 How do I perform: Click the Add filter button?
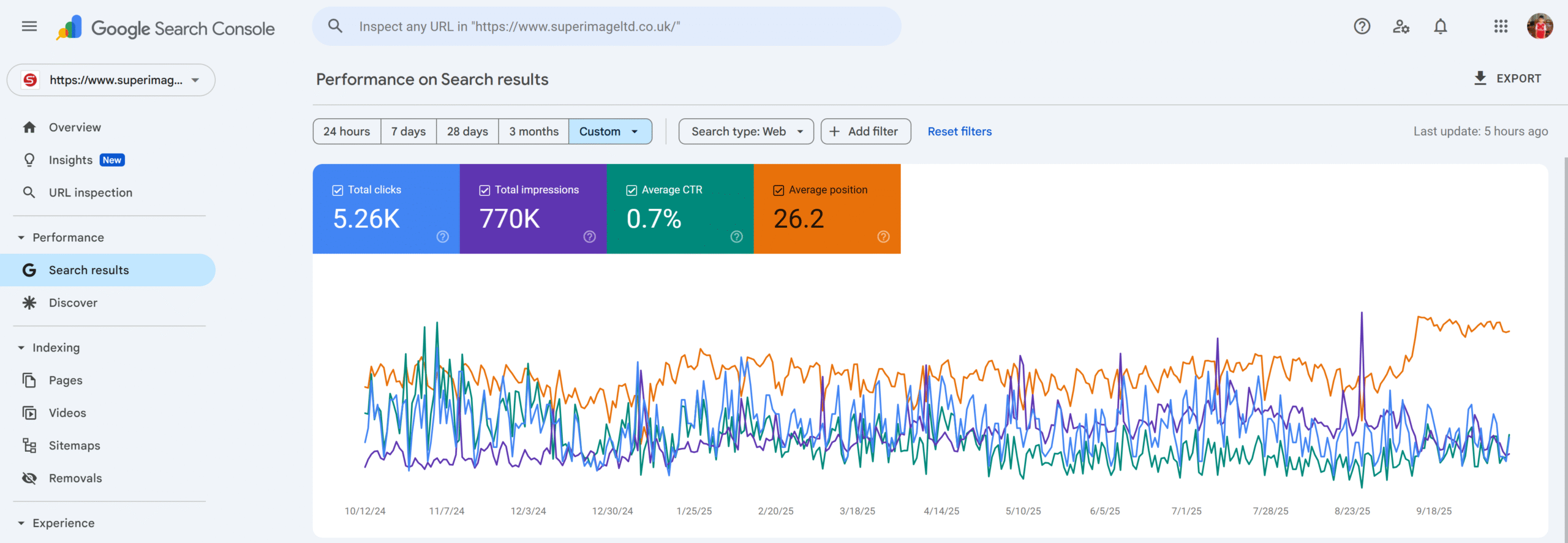click(x=865, y=132)
